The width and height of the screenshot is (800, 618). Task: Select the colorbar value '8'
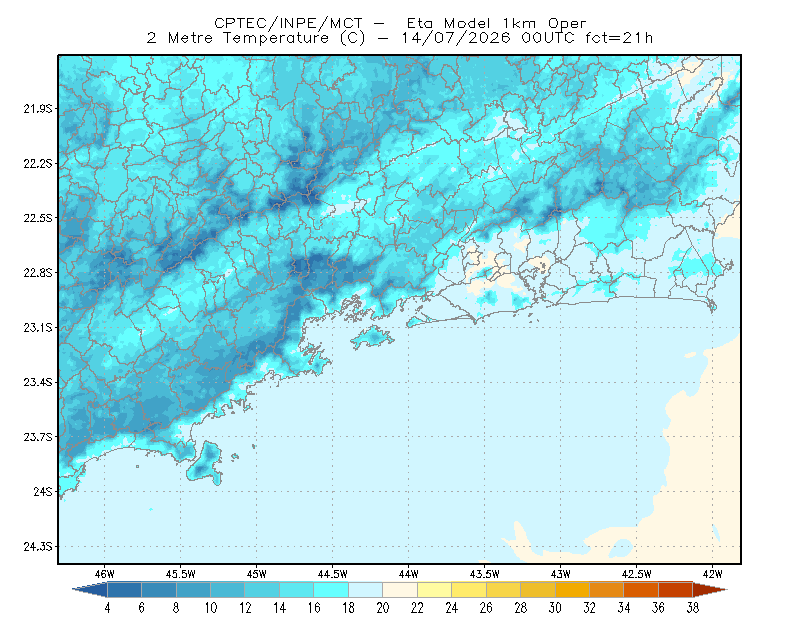pyautogui.click(x=176, y=608)
